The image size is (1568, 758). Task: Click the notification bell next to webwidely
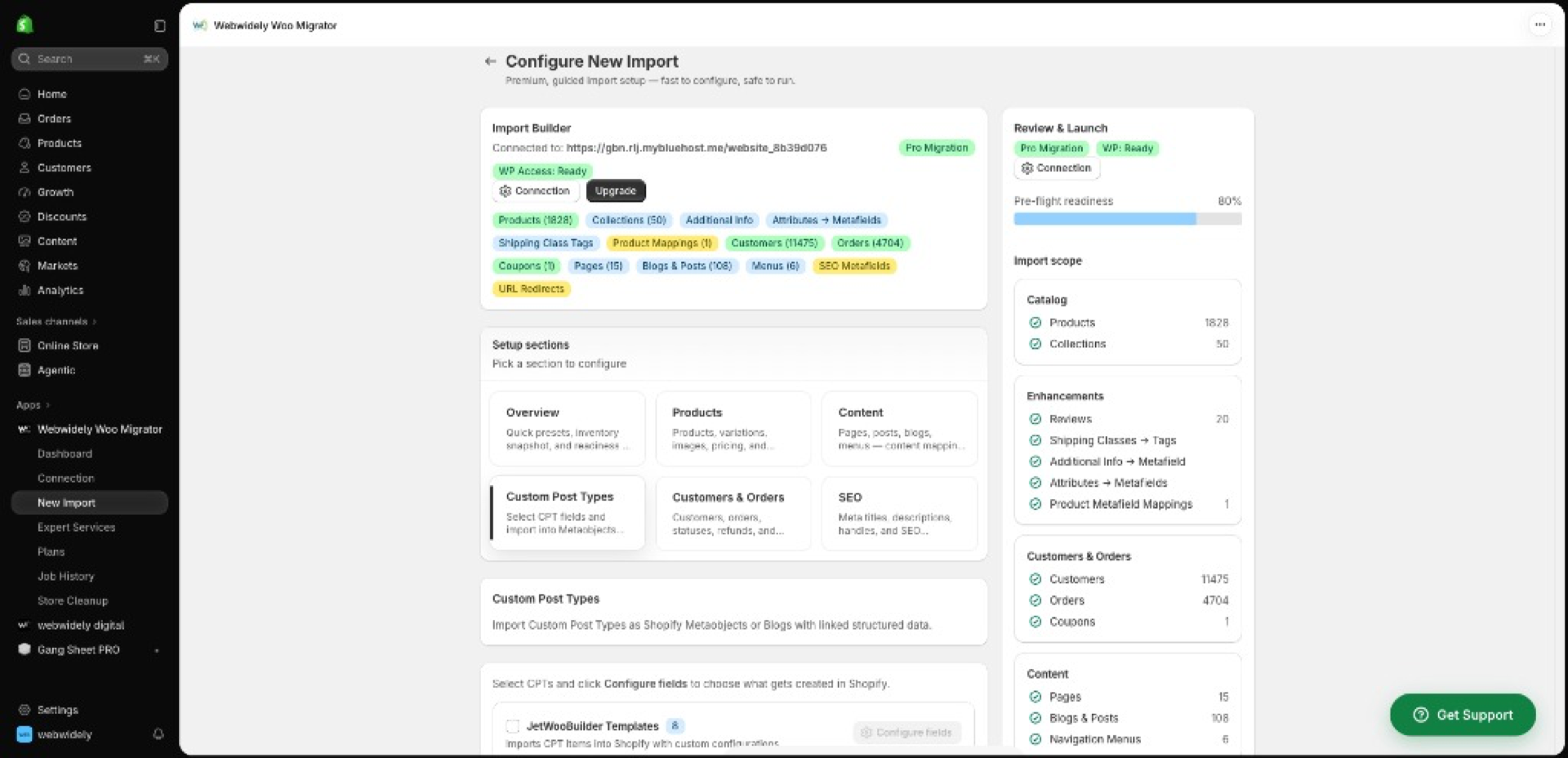pos(158,733)
